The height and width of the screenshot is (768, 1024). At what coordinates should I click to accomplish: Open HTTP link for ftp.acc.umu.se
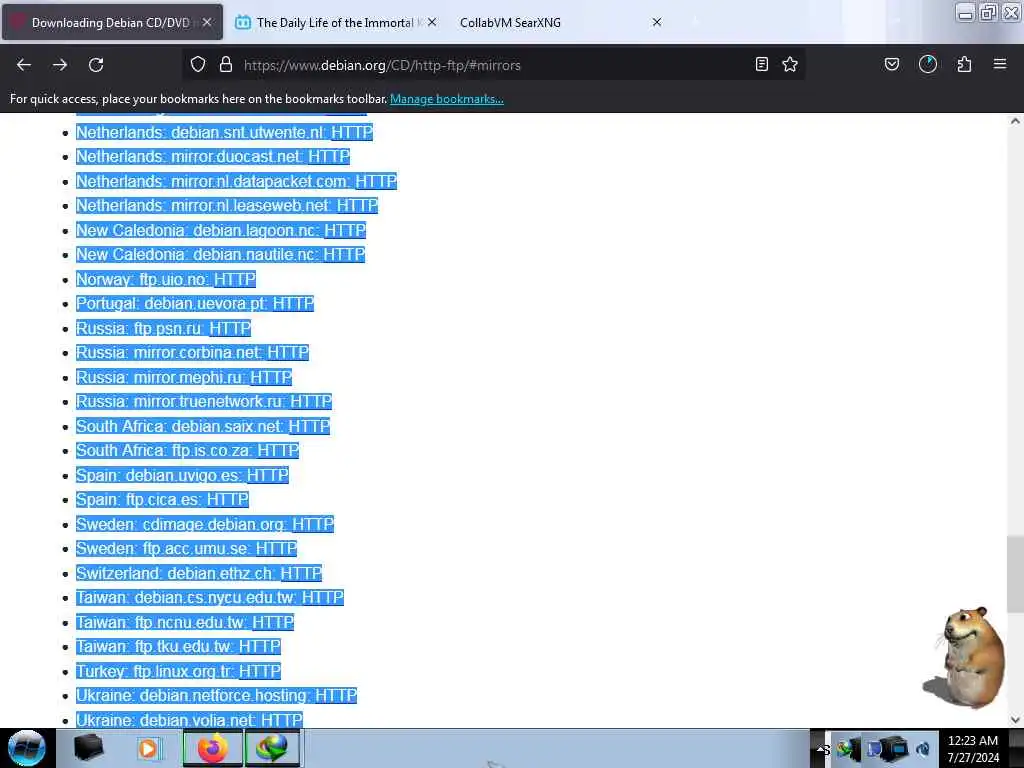tap(276, 549)
